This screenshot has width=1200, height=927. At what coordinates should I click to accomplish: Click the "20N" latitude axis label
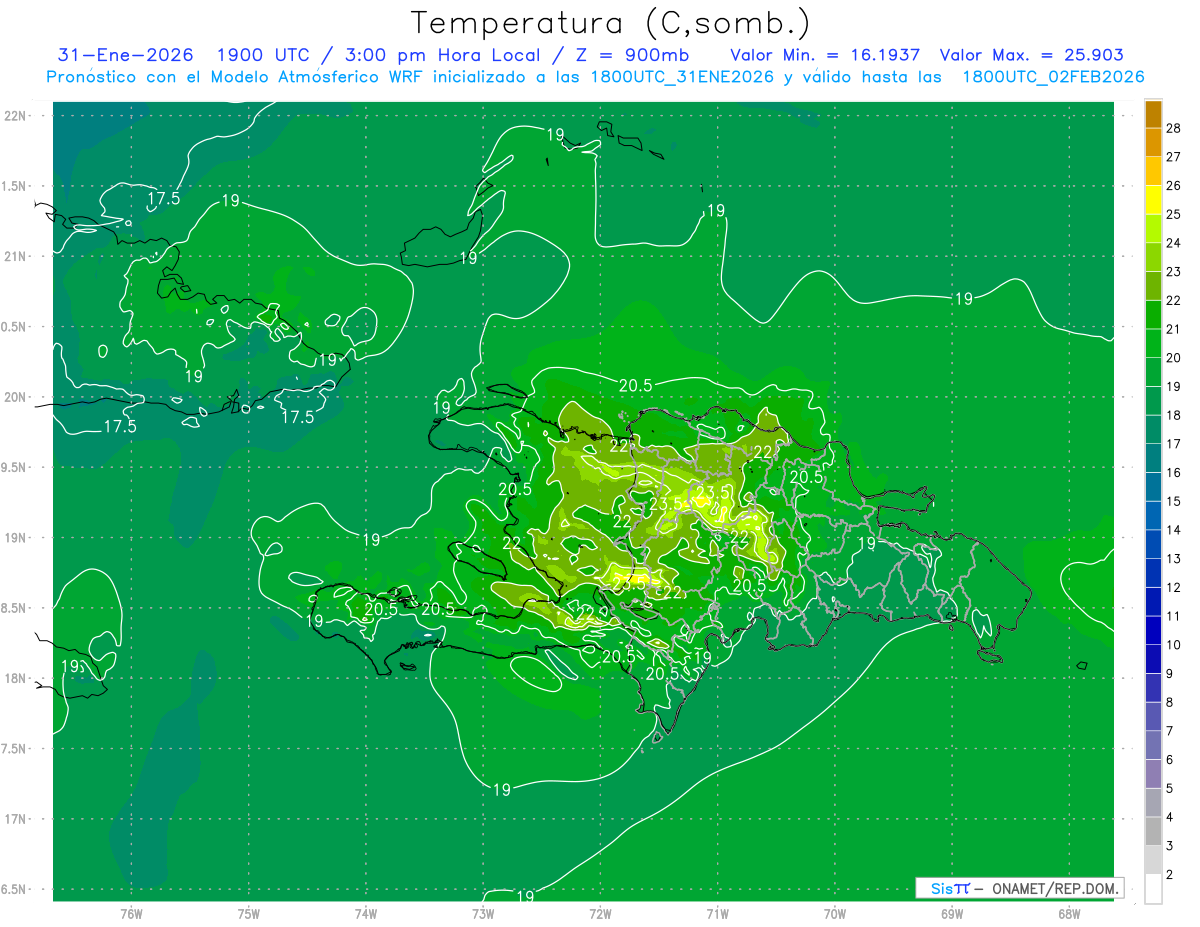point(16,397)
